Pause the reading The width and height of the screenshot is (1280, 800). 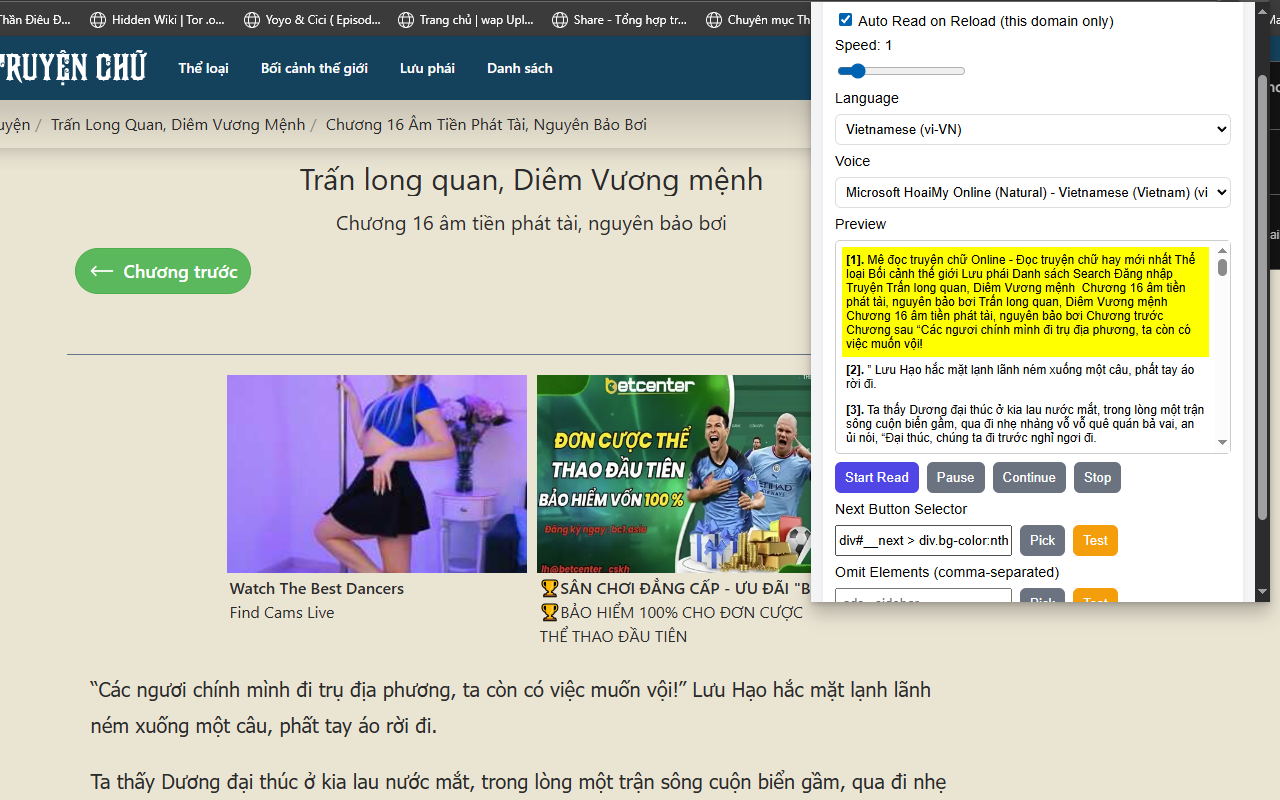(x=955, y=477)
